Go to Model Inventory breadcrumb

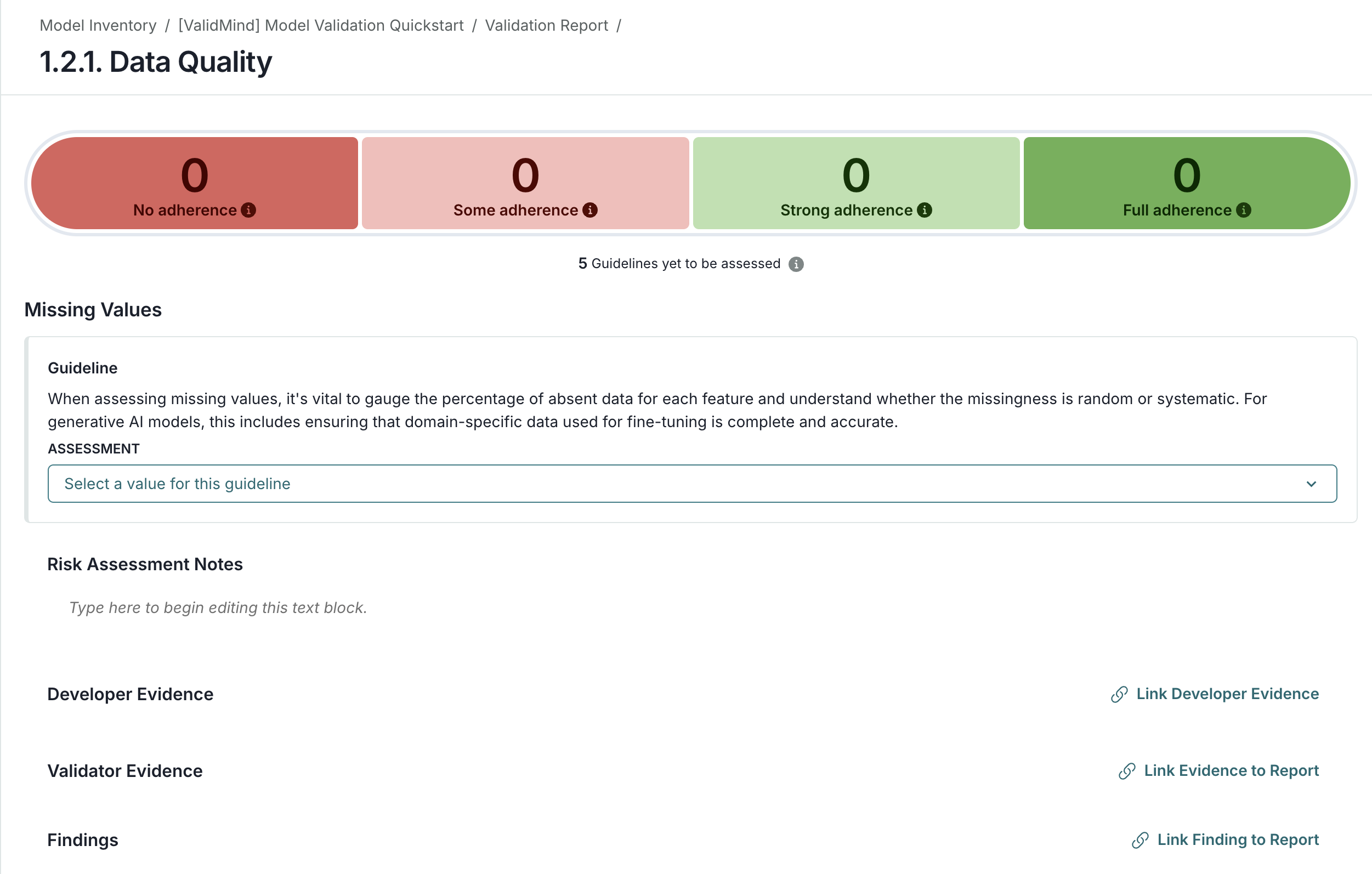pyautogui.click(x=98, y=26)
